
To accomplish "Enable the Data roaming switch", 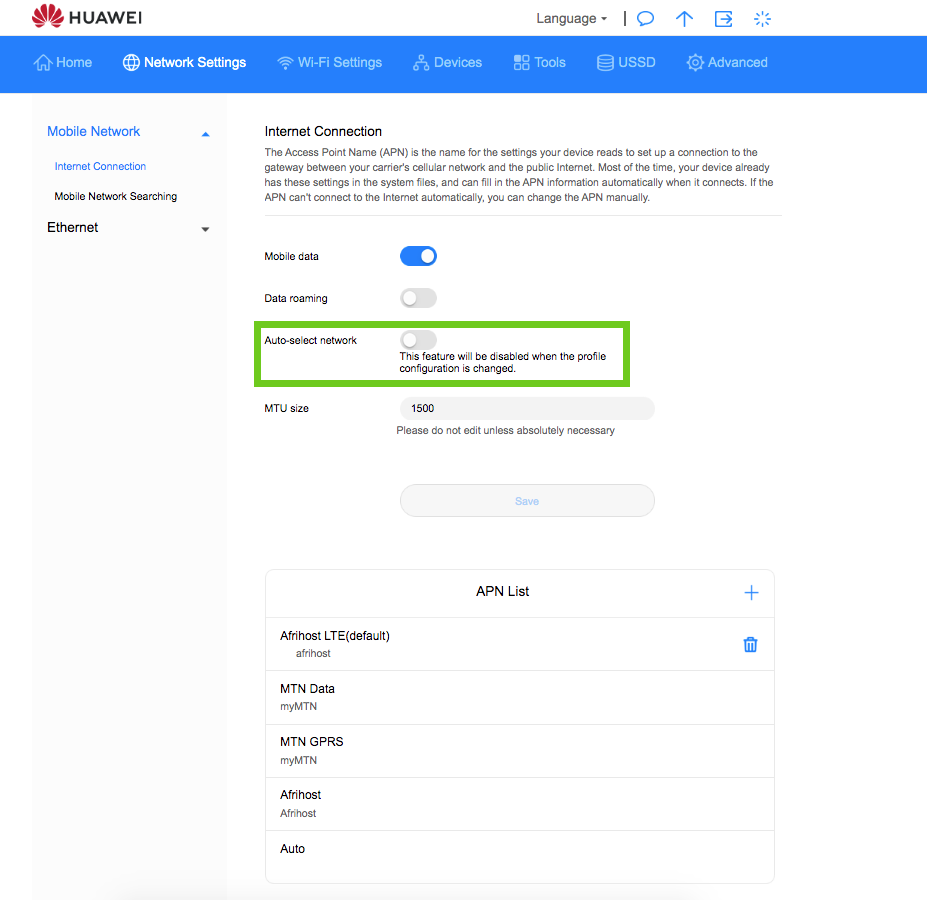I will pyautogui.click(x=418, y=298).
